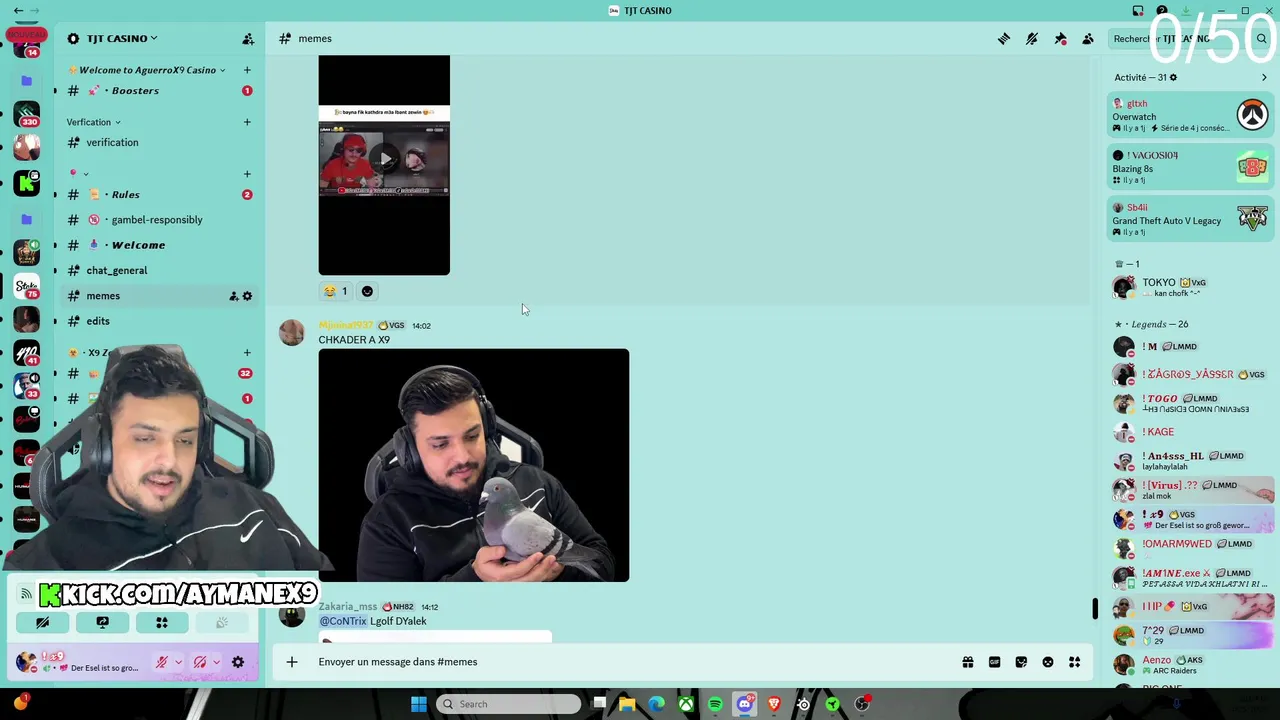Expand the Activité panel chevron

click(1264, 77)
